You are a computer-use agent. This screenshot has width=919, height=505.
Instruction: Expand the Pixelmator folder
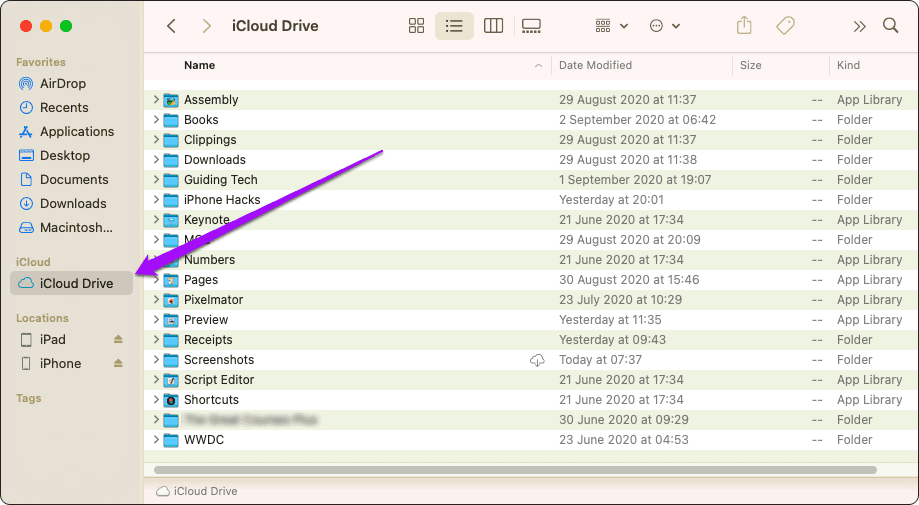(156, 299)
